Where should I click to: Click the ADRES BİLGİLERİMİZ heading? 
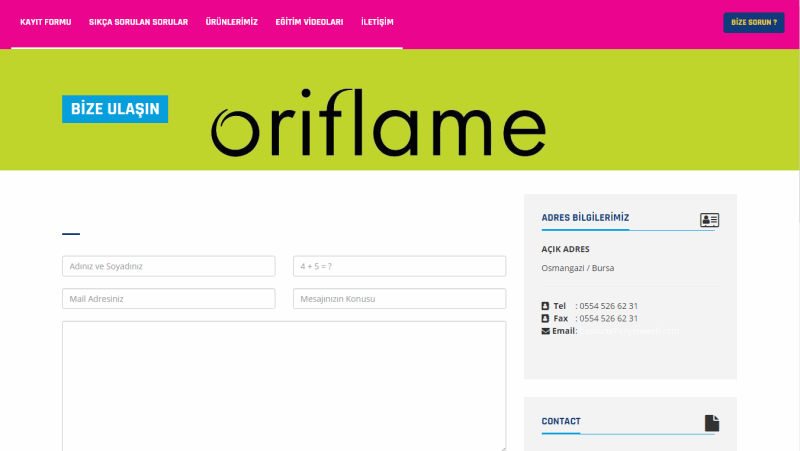pyautogui.click(x=585, y=217)
